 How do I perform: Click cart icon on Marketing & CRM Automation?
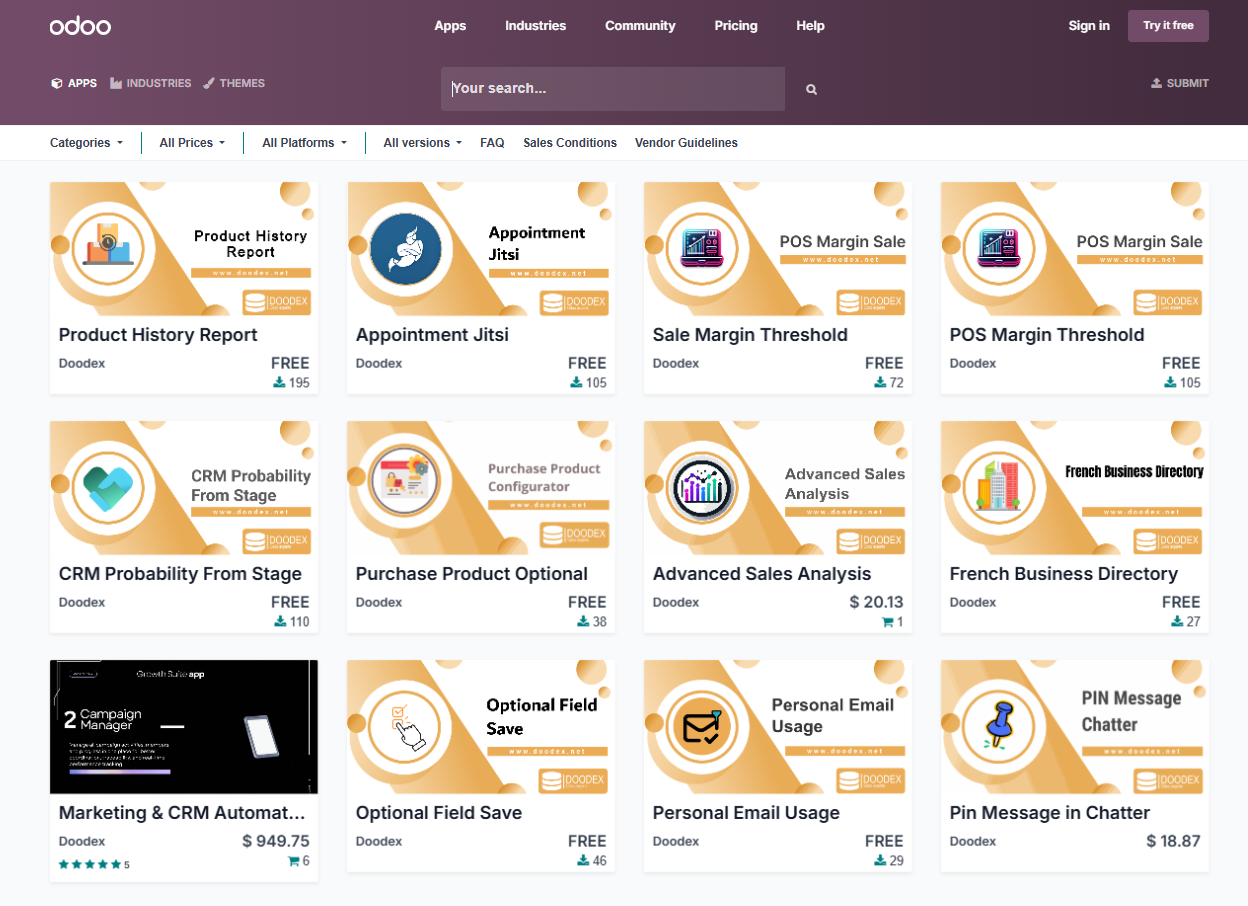[293, 861]
